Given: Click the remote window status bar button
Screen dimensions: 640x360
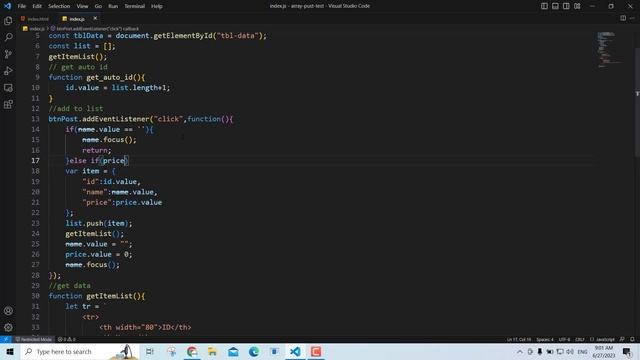Looking at the screenshot, I should tap(6, 339).
